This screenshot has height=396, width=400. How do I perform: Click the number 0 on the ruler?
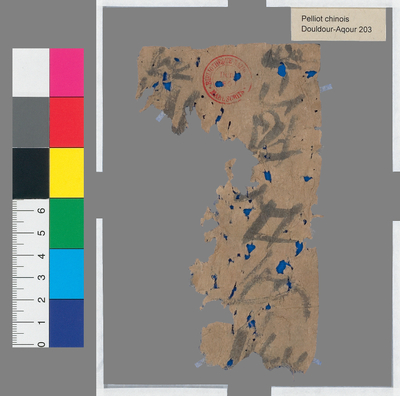(x=42, y=344)
